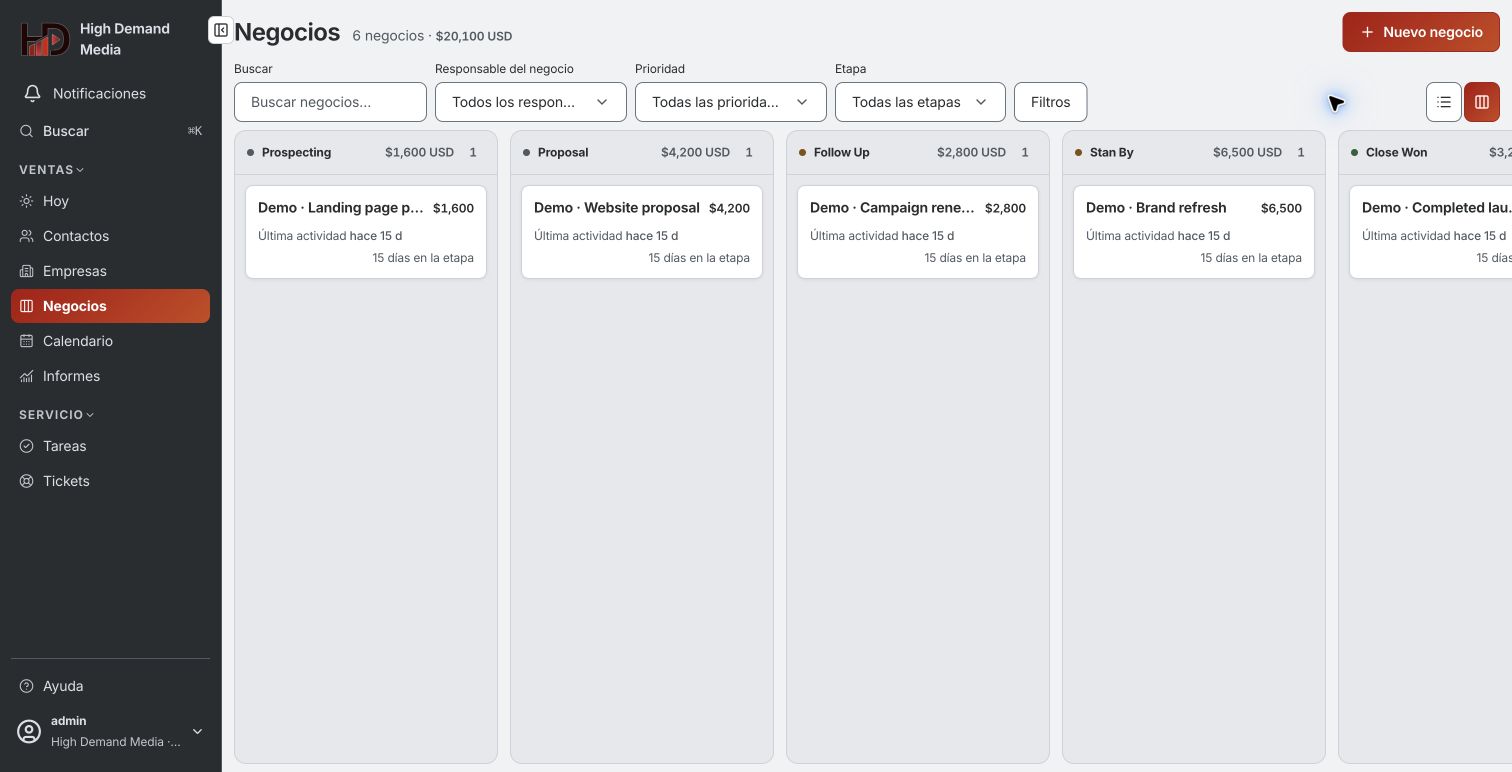This screenshot has height=772, width=1512.
Task: Click the Contactos people icon
Action: tap(26, 236)
